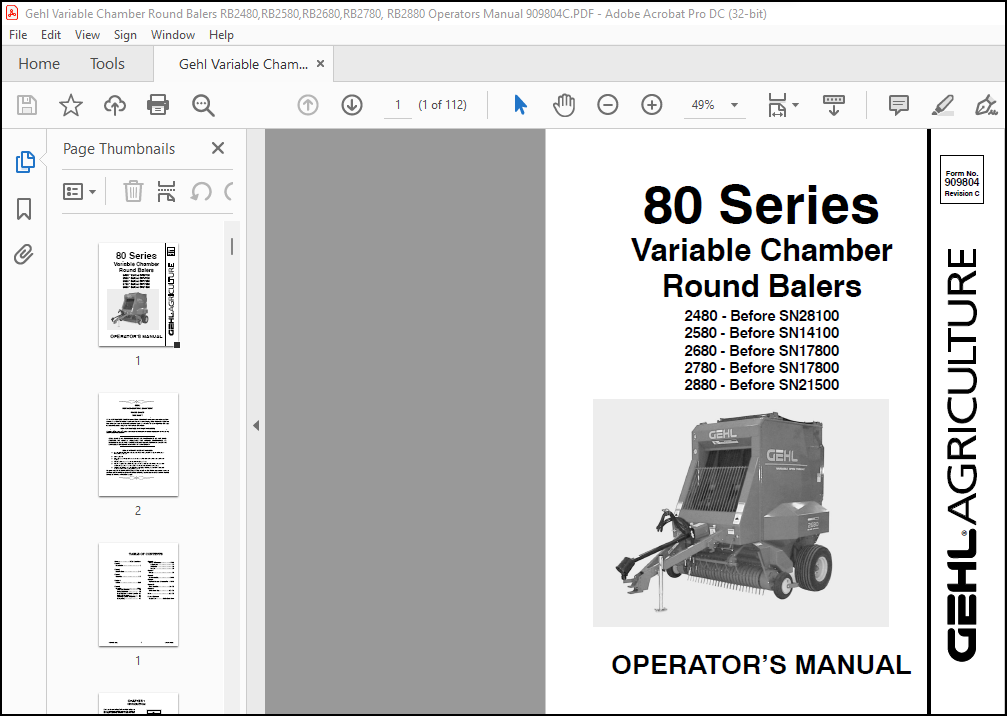Activate the hand pan tool
The width and height of the screenshot is (1007, 716).
click(564, 105)
